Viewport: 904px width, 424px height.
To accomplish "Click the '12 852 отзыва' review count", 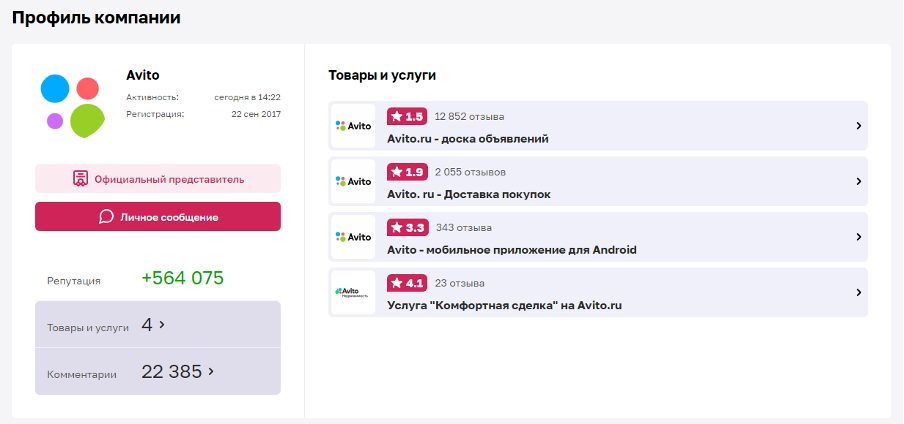I will (469, 116).
